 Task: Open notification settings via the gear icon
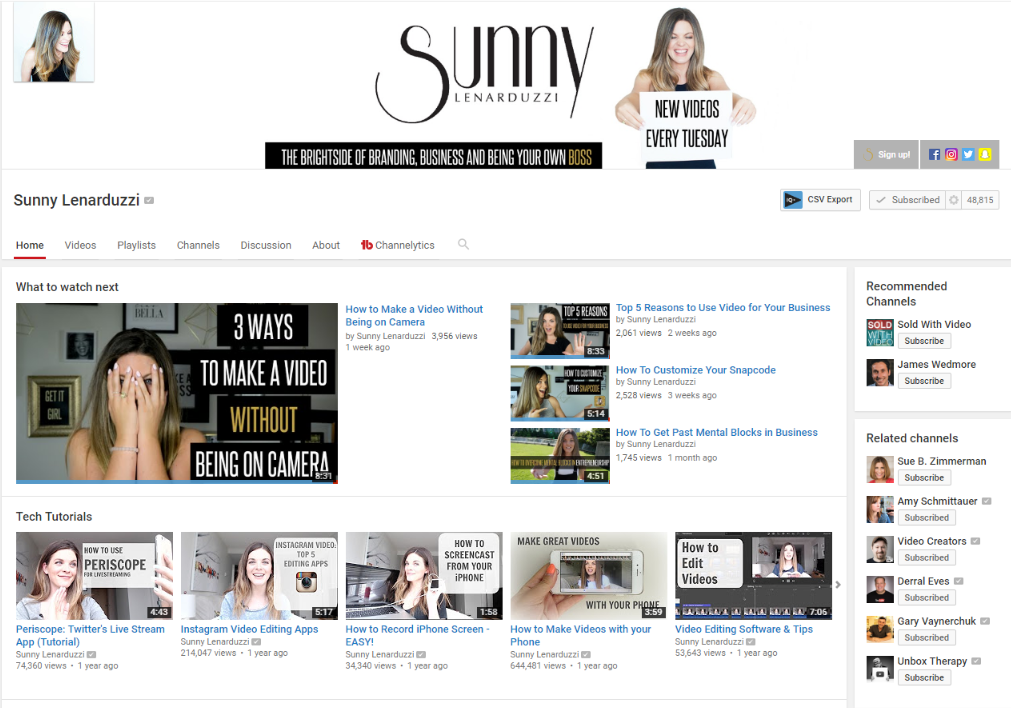click(953, 200)
